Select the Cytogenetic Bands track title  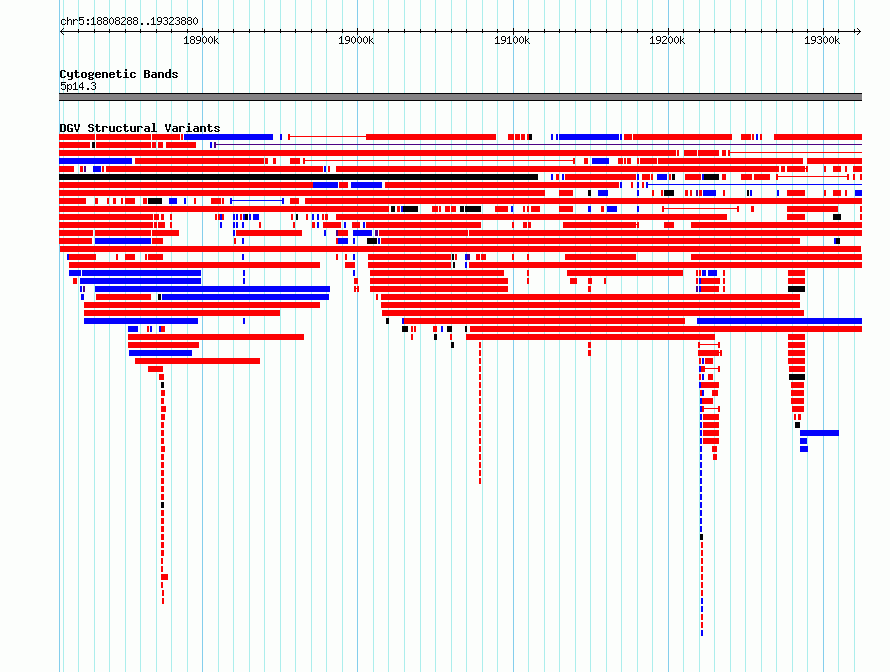tap(119, 74)
